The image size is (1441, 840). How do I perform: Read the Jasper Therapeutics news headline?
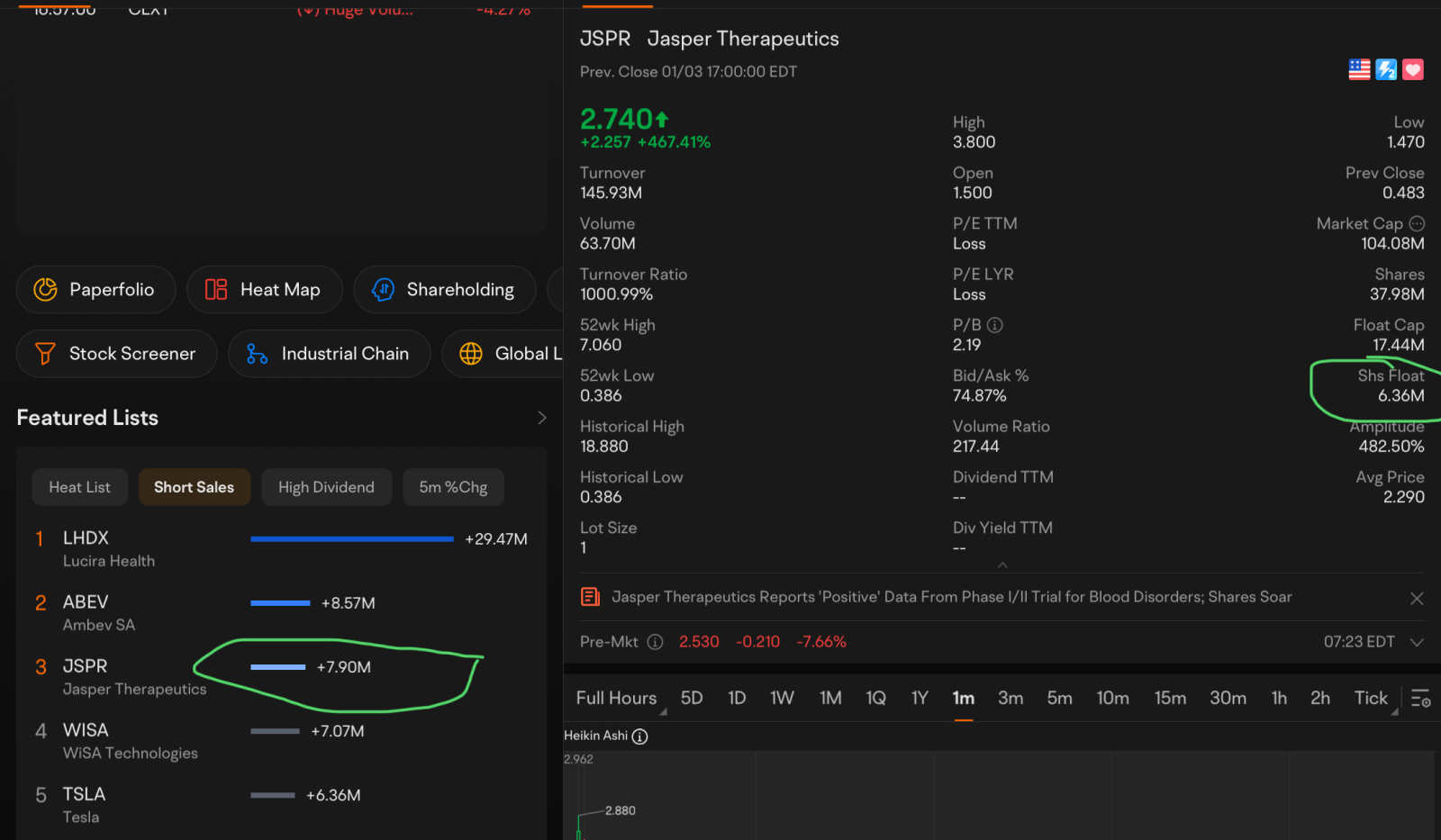(x=952, y=597)
